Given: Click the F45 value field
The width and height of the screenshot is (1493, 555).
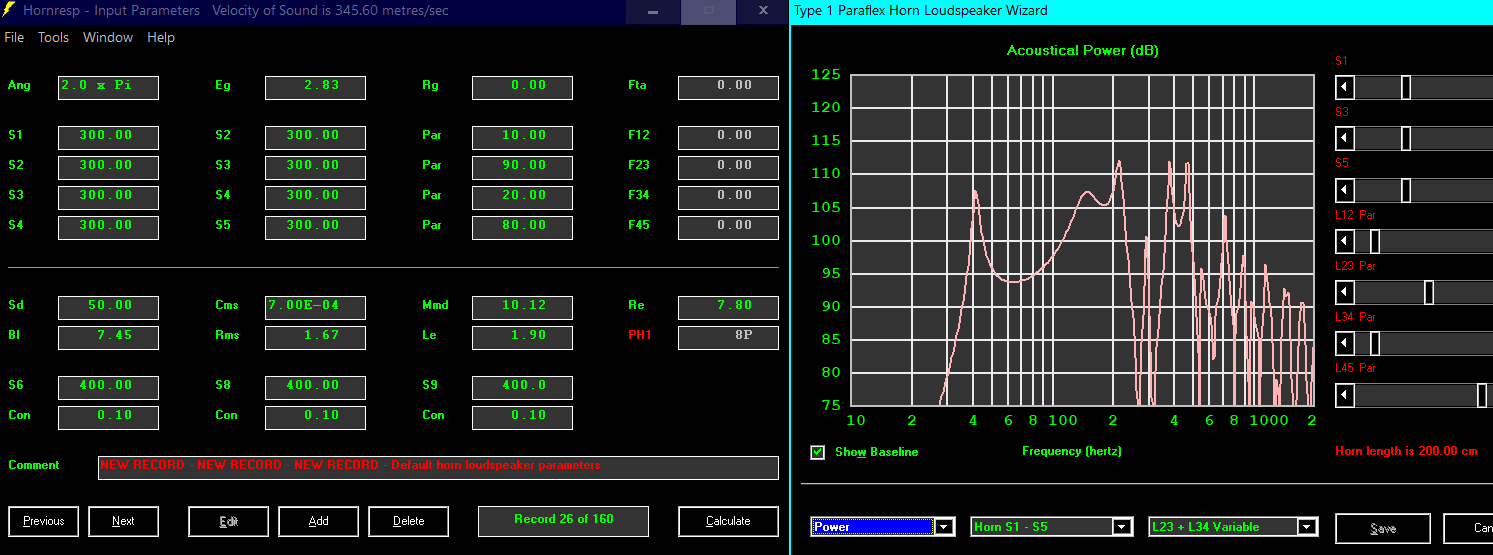Looking at the screenshot, I should coord(728,227).
